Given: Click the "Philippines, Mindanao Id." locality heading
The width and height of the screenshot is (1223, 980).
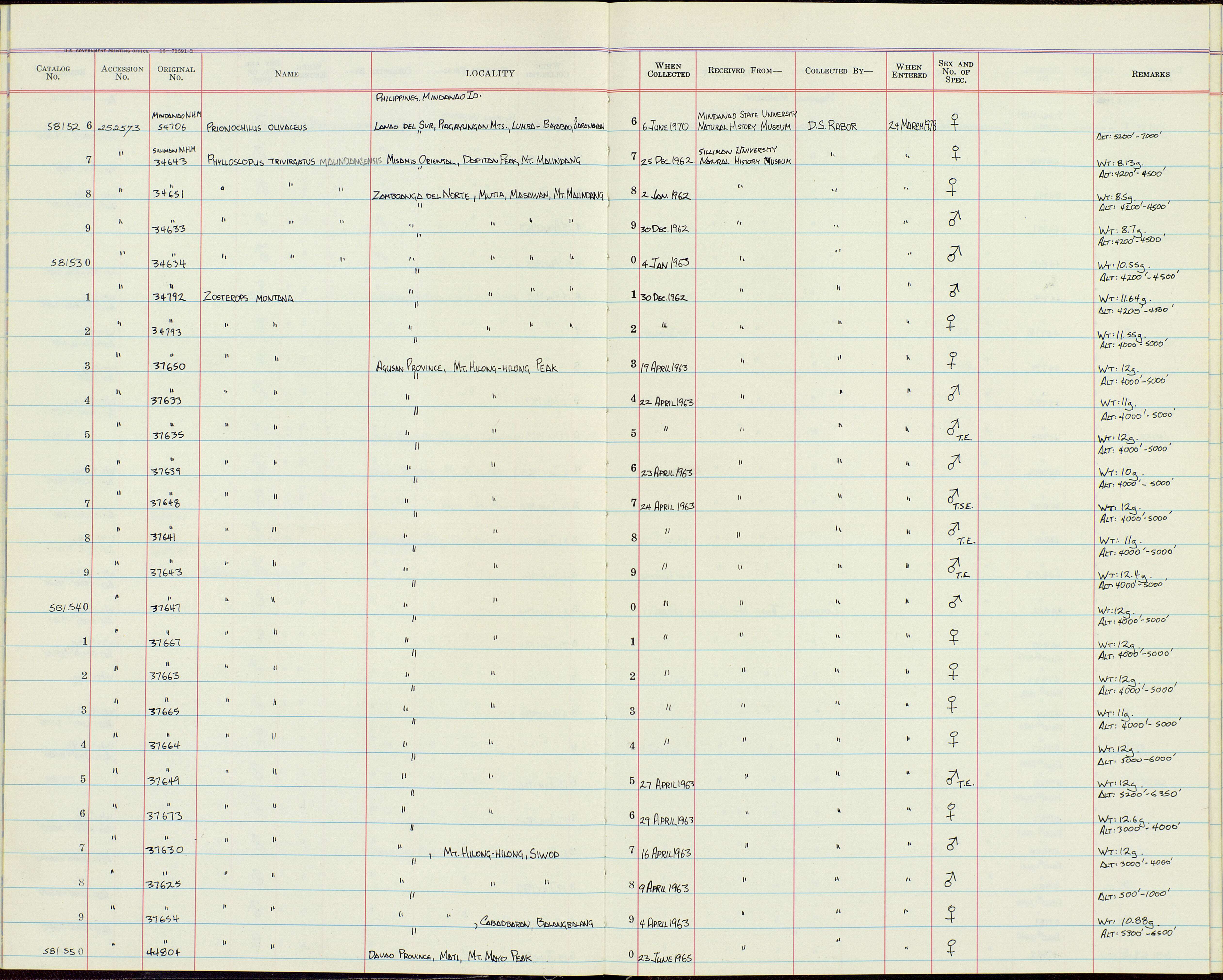Looking at the screenshot, I should coord(428,97).
